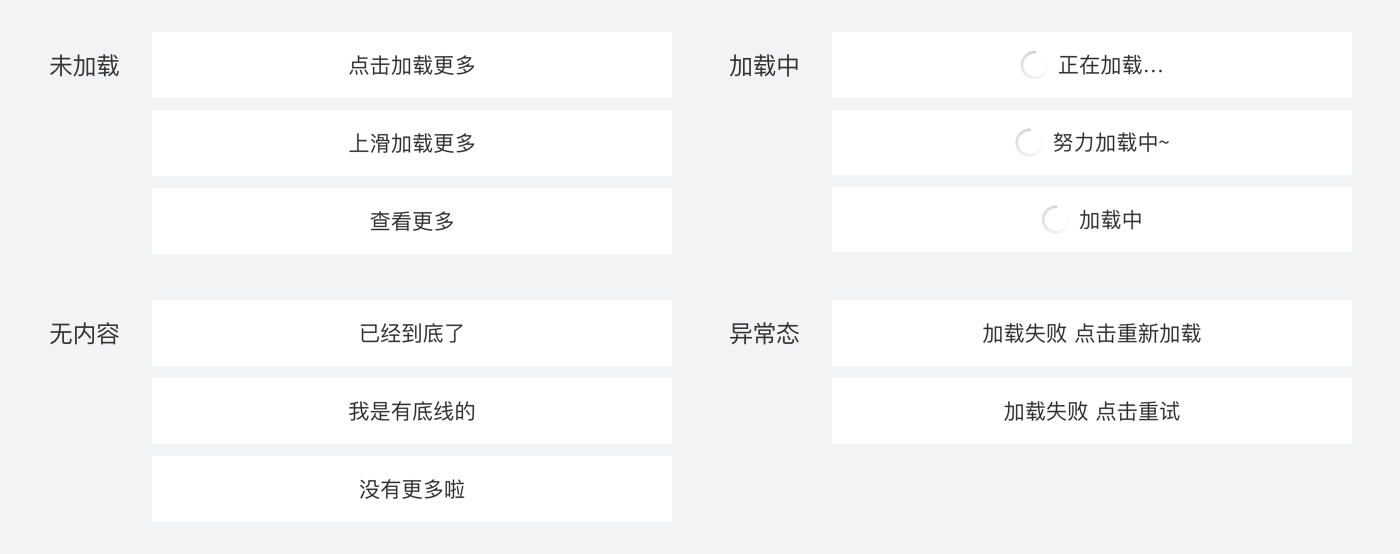Viewport: 1400px width, 554px height.
Task: Click the spinner icon beside 正在加载...
Action: pyautogui.click(x=1034, y=65)
